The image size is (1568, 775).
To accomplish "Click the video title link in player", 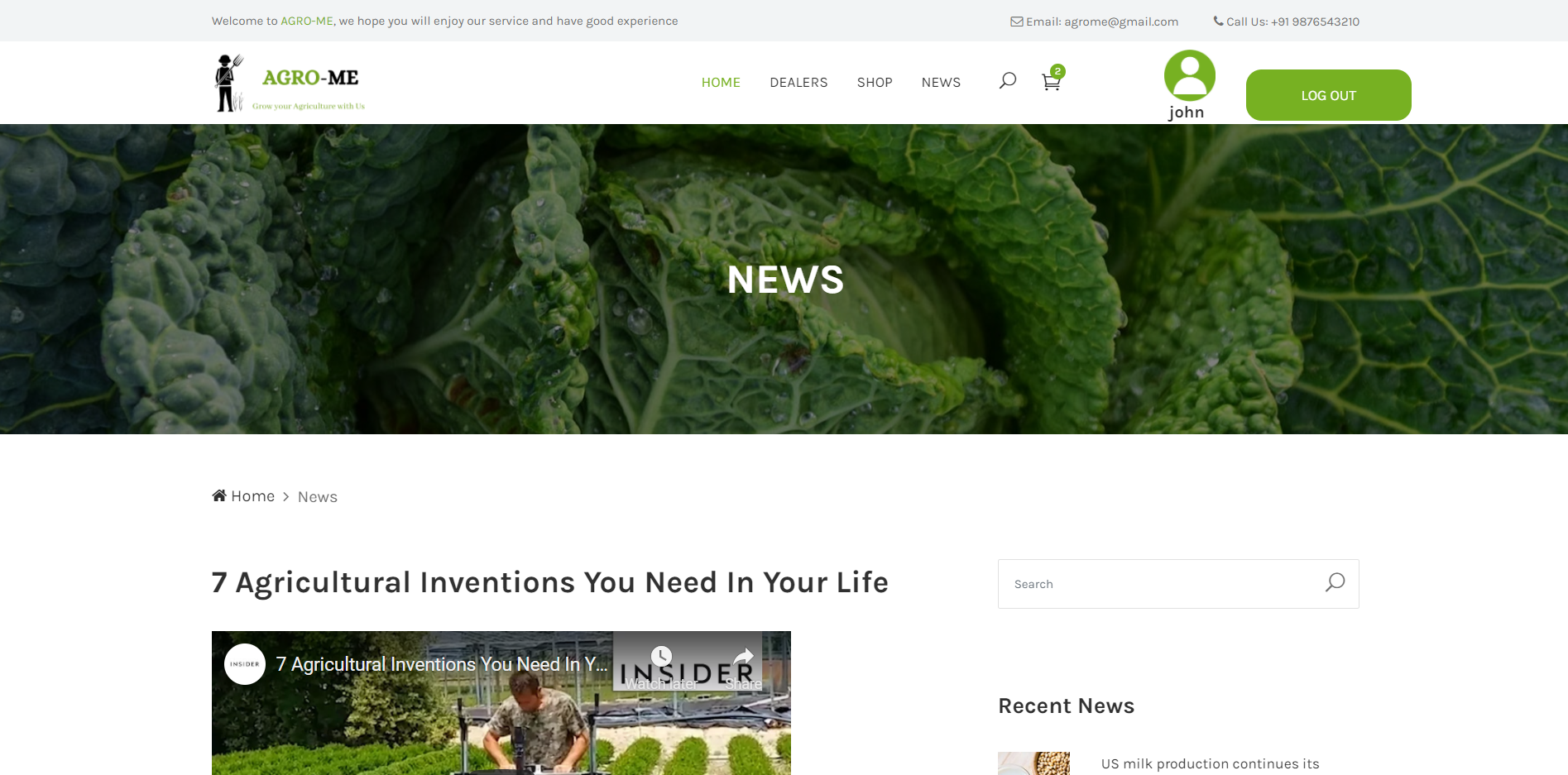I will click(441, 664).
